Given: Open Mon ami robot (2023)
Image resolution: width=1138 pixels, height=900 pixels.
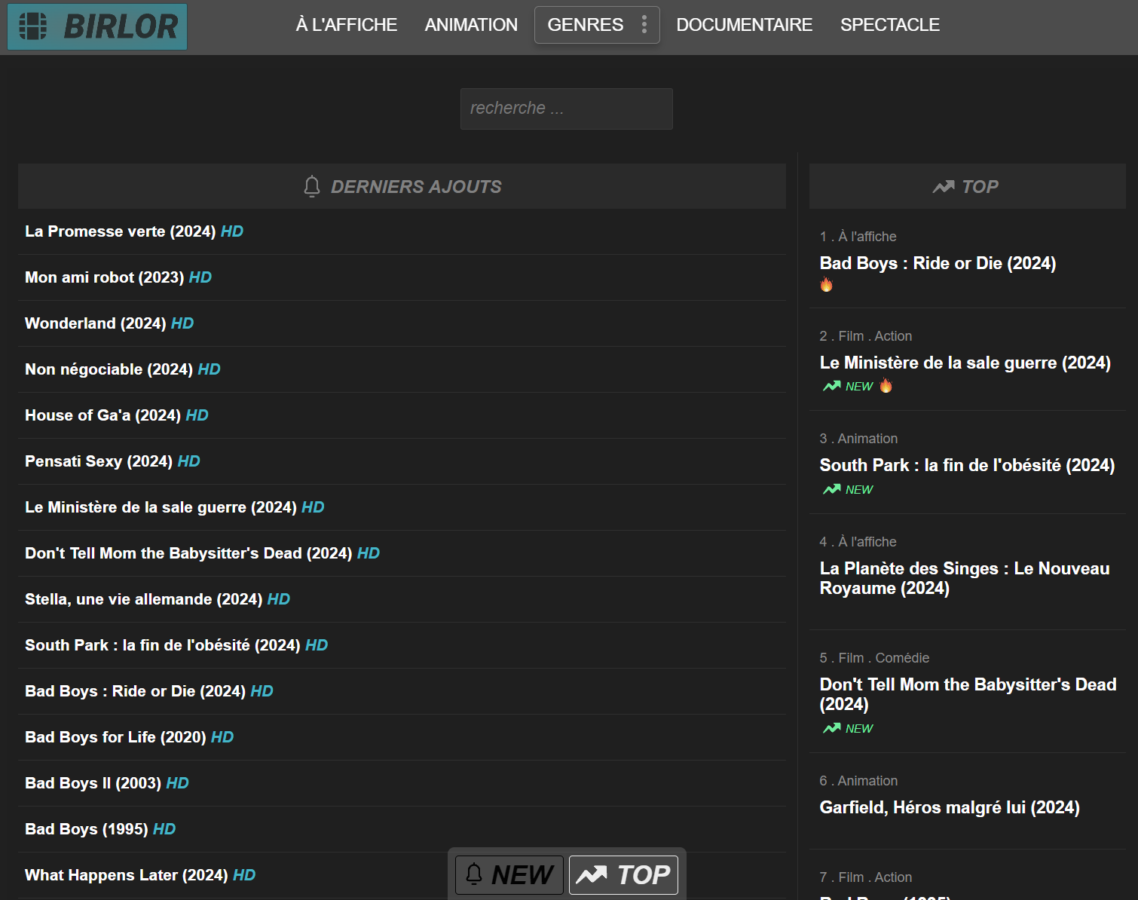Looking at the screenshot, I should (x=105, y=277).
